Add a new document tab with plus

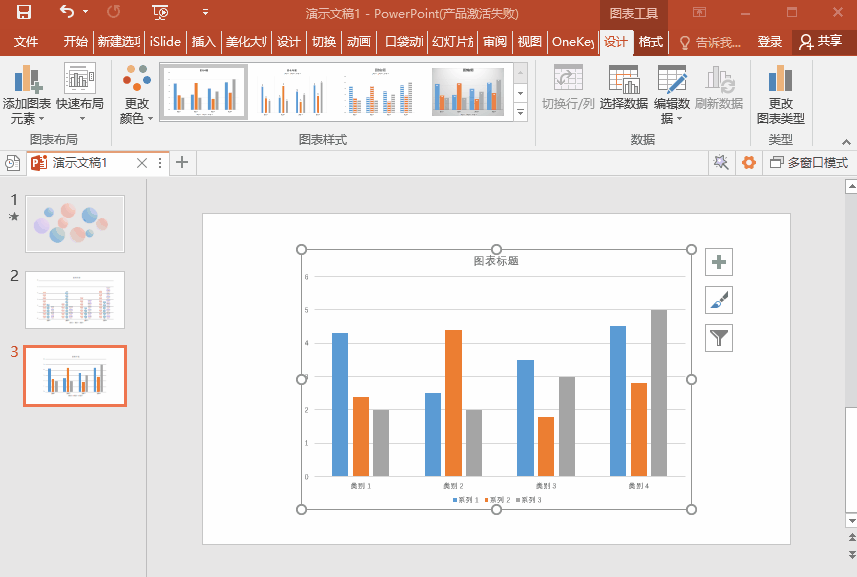[182, 162]
